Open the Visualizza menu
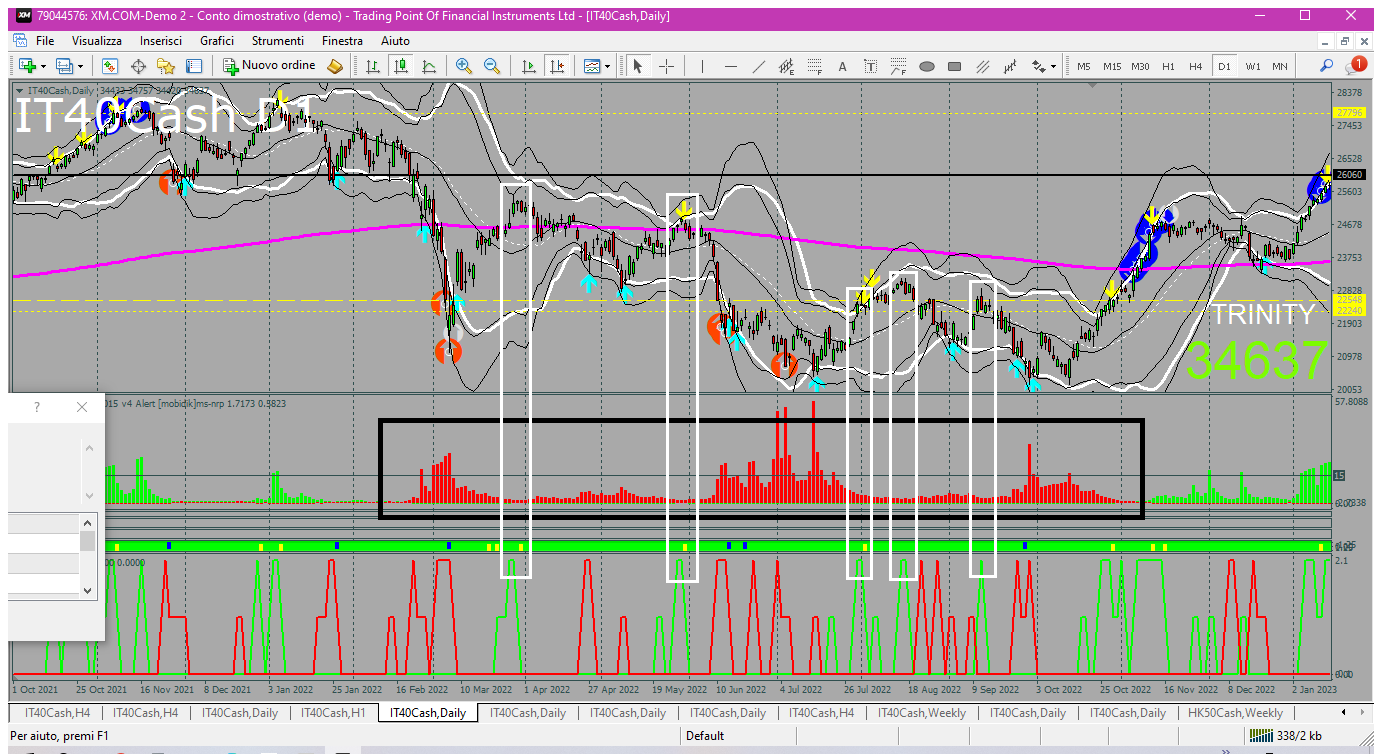1382x754 pixels. (x=97, y=41)
